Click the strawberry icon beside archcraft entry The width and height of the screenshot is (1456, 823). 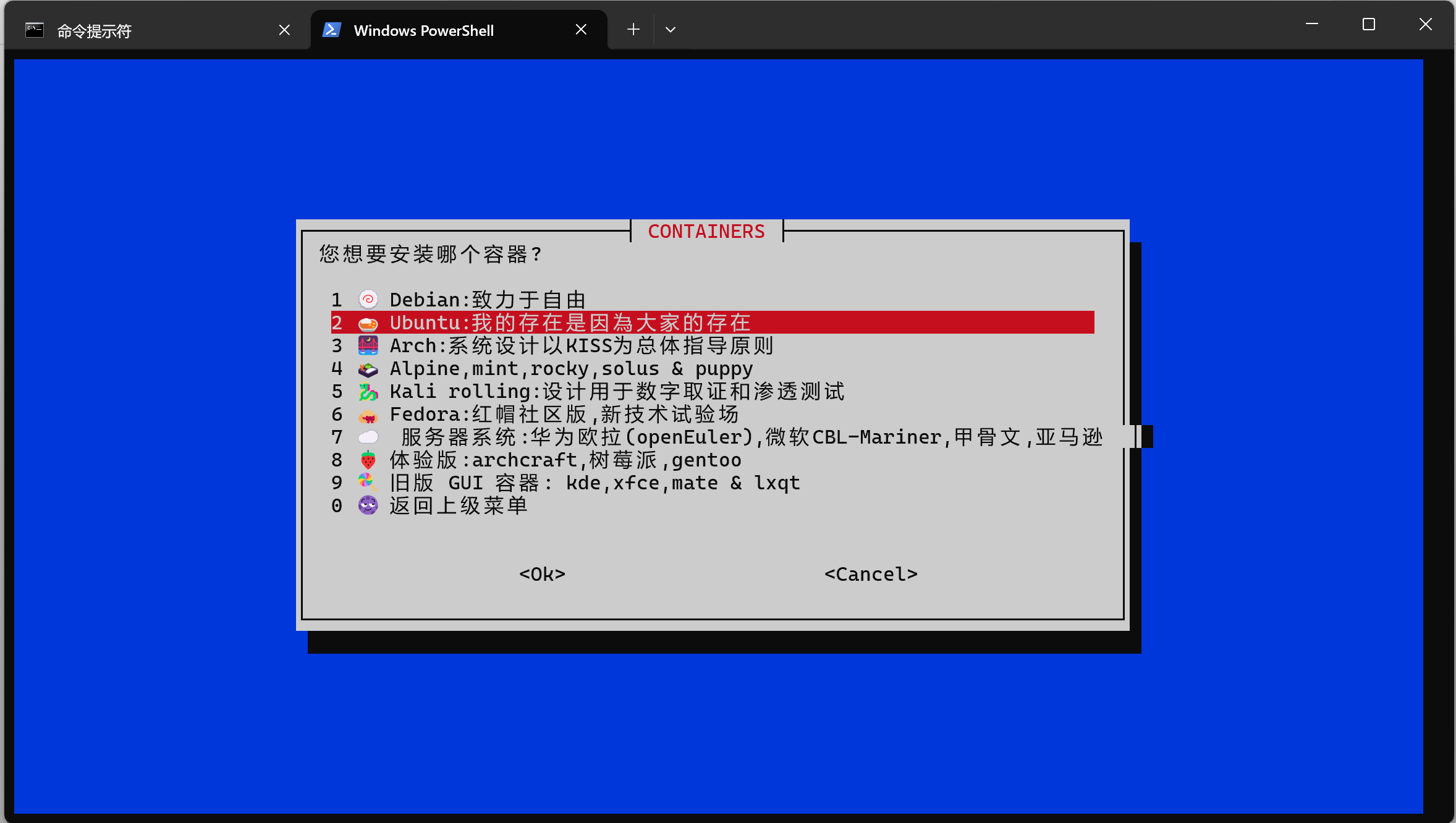point(368,460)
